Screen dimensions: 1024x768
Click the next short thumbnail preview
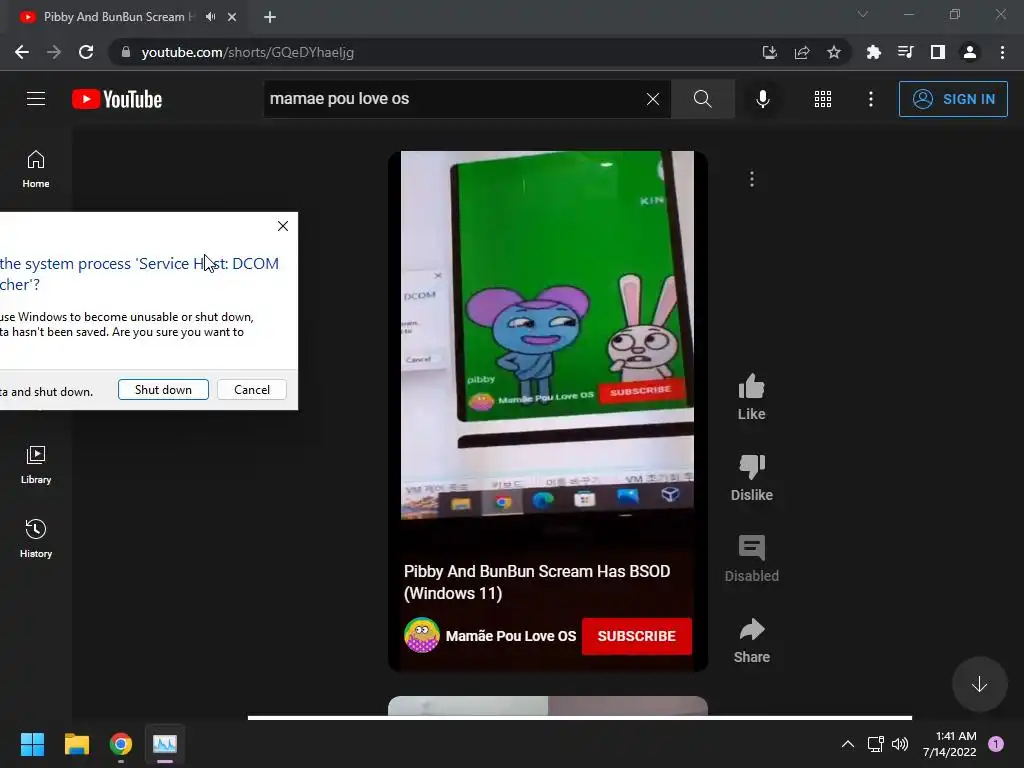coord(547,706)
